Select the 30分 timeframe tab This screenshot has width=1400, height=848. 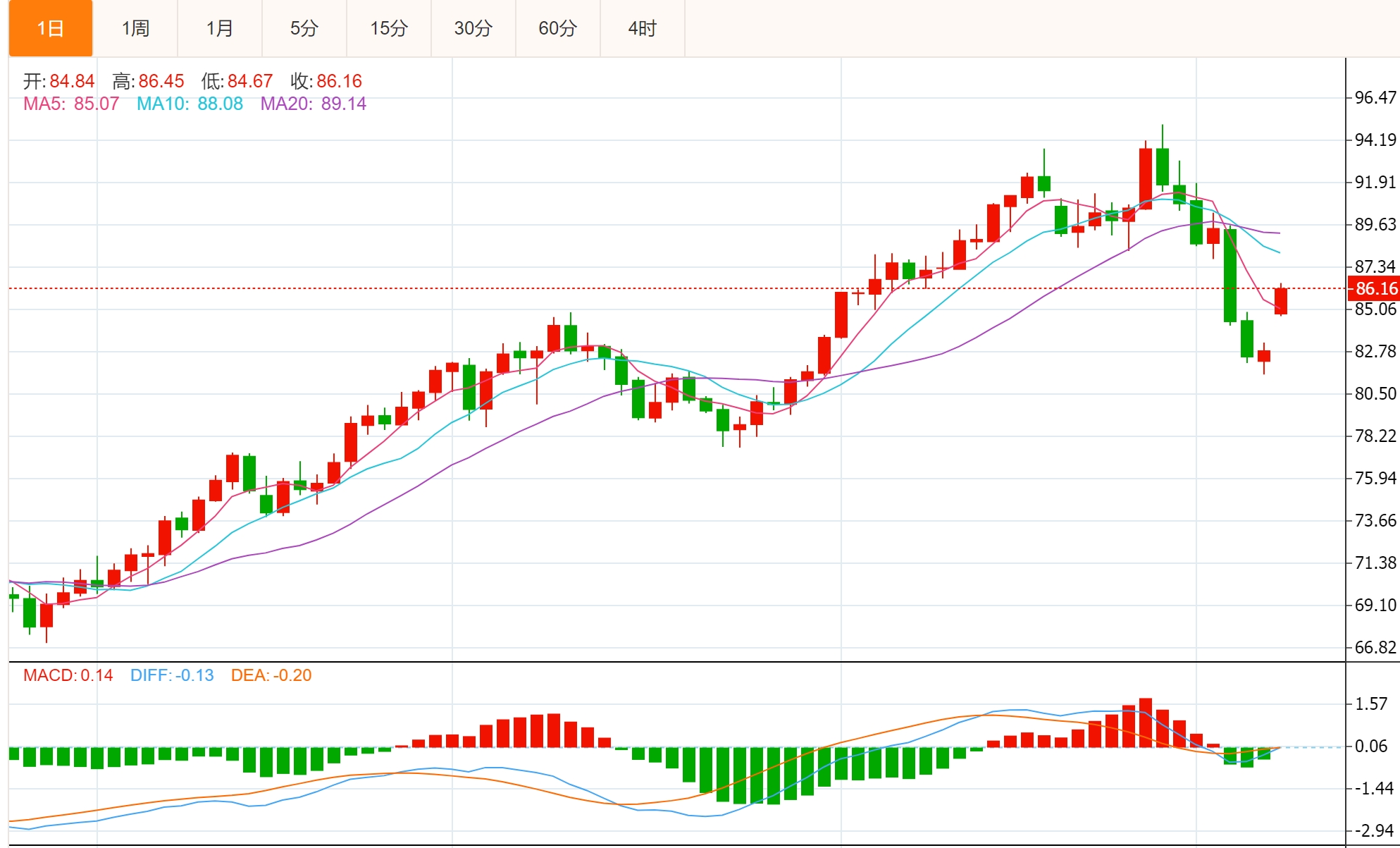coord(473,28)
